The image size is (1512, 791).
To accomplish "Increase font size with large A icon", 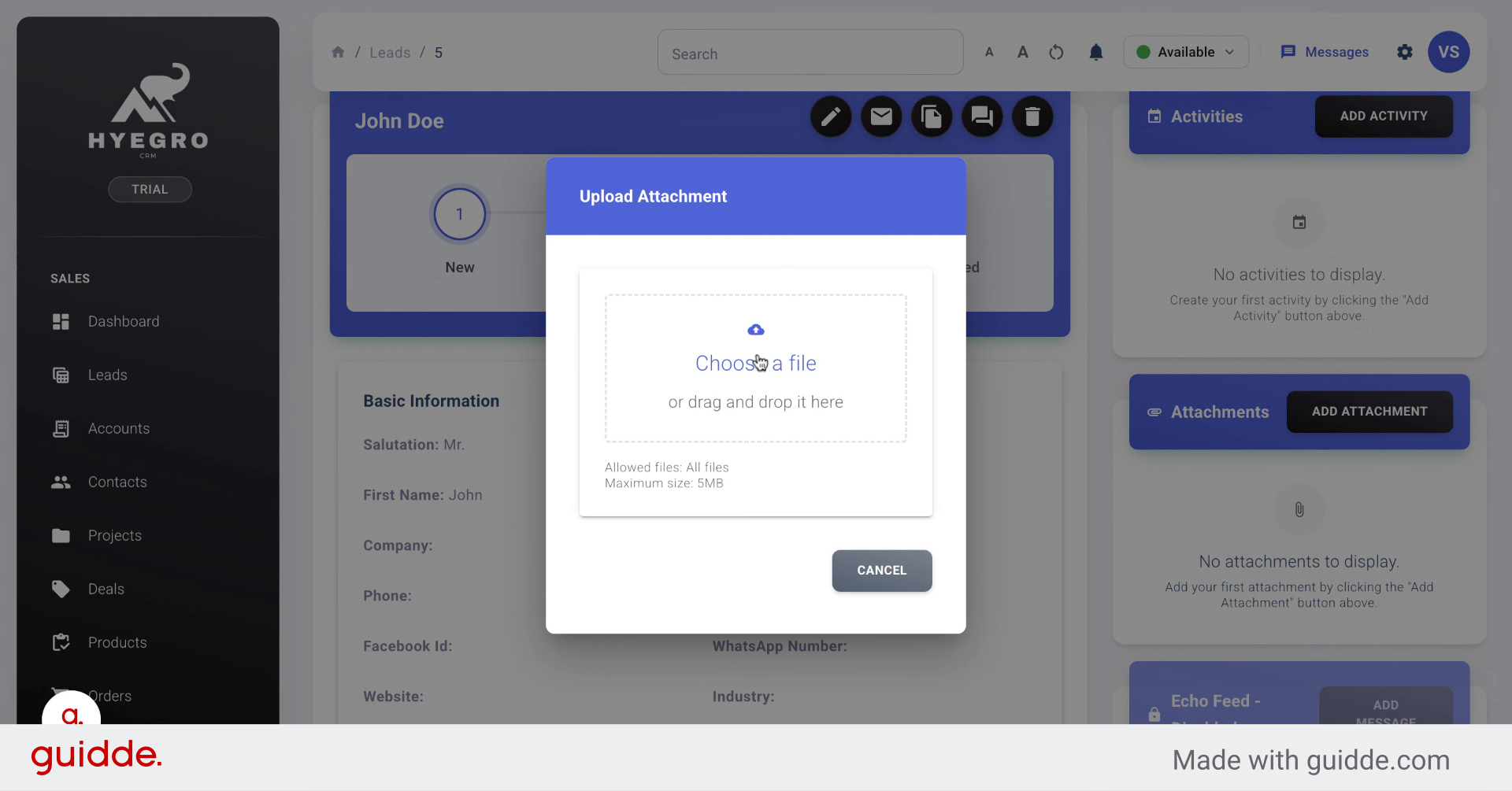I will (1022, 52).
